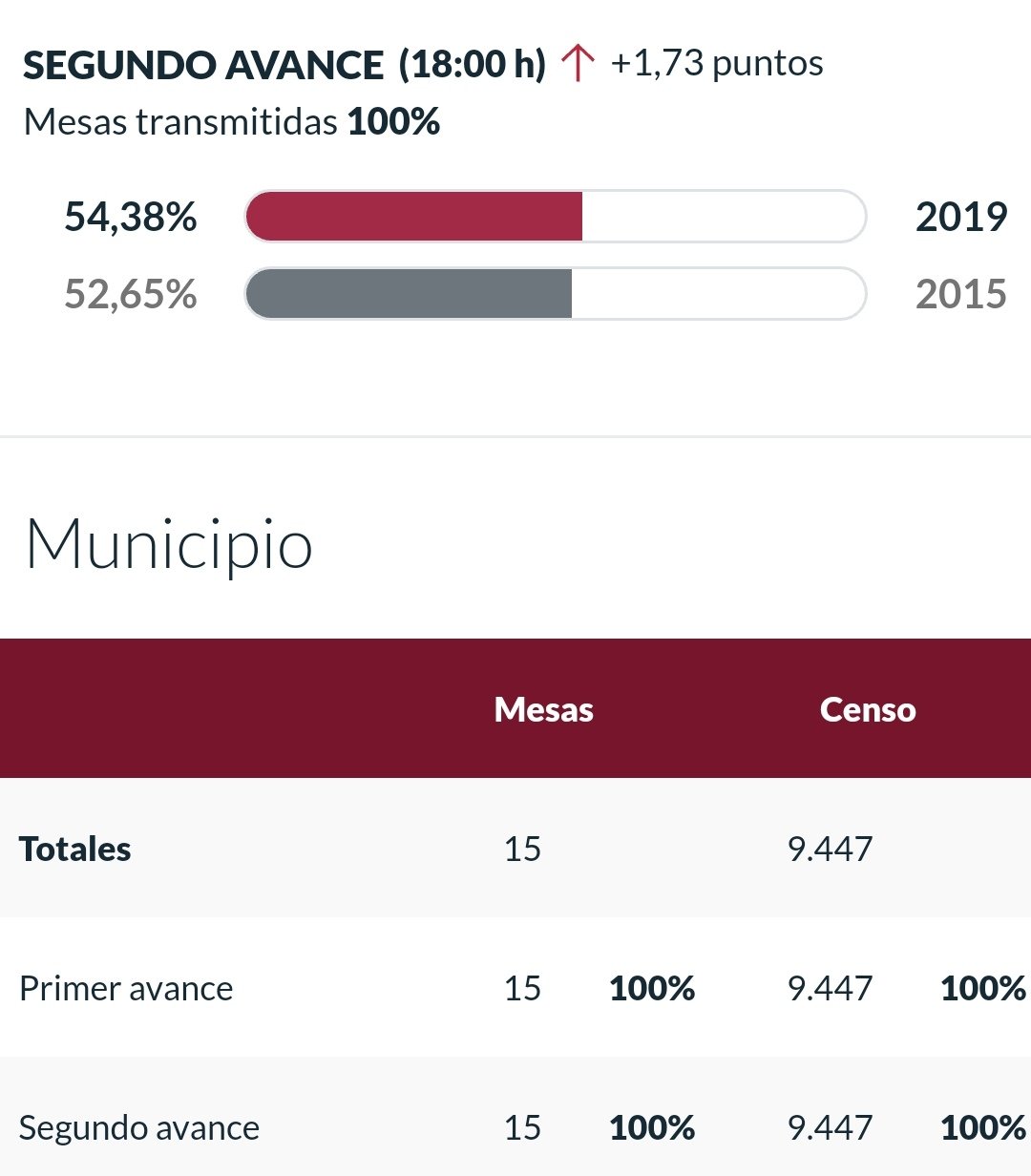The height and width of the screenshot is (1176, 1031).
Task: Click the 52,65% turnout figure
Action: tap(131, 294)
